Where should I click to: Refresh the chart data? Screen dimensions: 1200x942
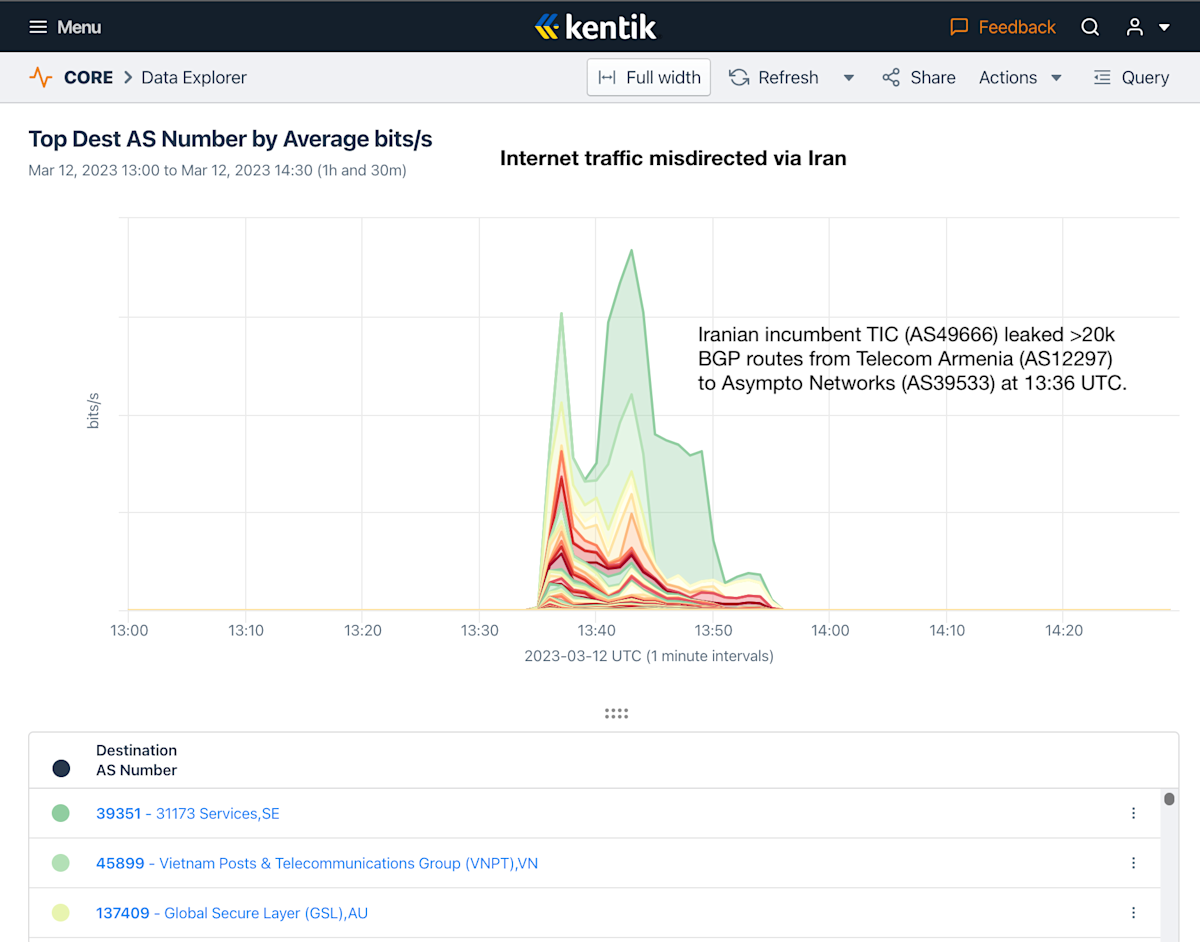(x=774, y=77)
